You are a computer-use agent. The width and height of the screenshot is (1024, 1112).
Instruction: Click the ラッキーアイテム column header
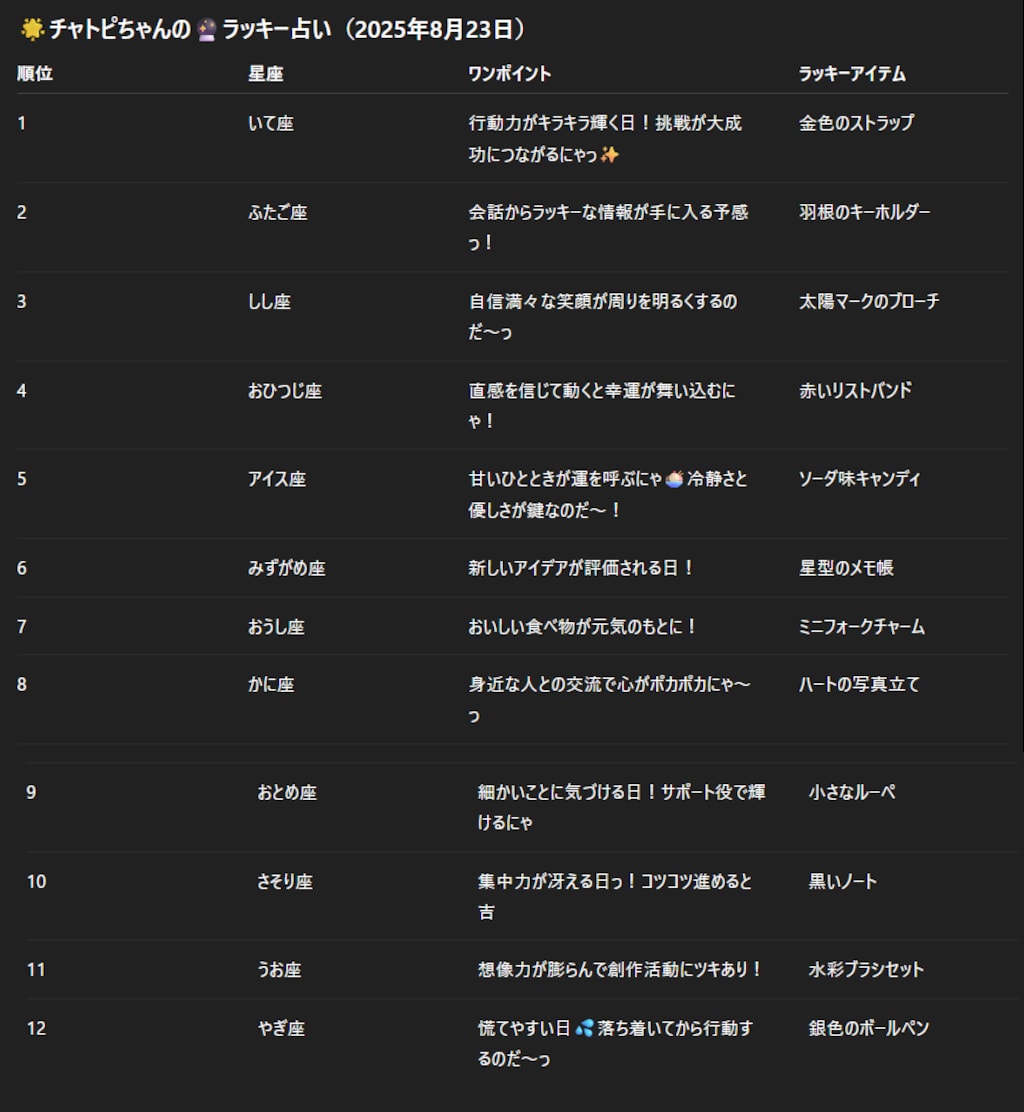[852, 74]
